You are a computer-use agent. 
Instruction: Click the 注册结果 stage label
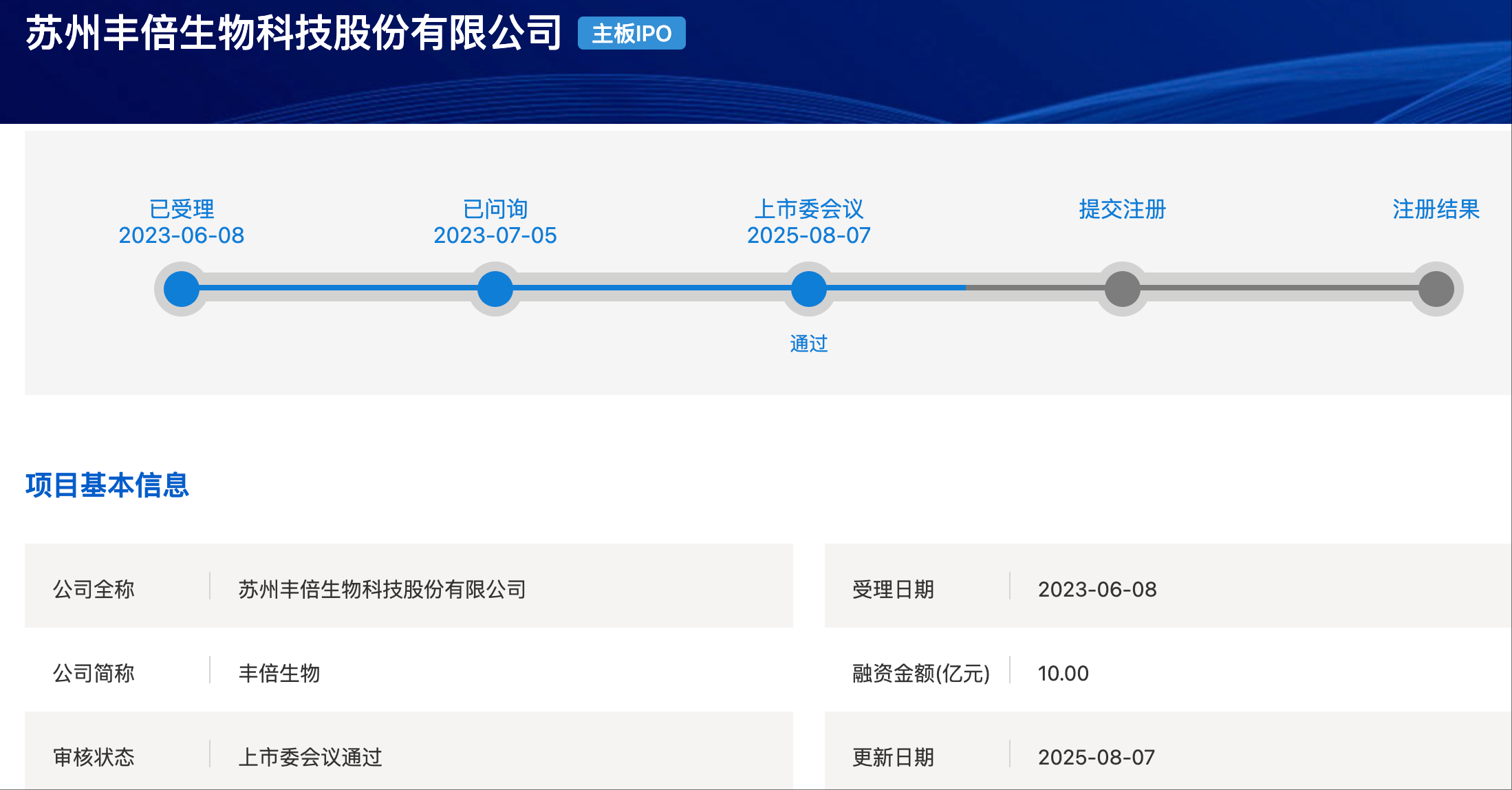tap(1436, 209)
